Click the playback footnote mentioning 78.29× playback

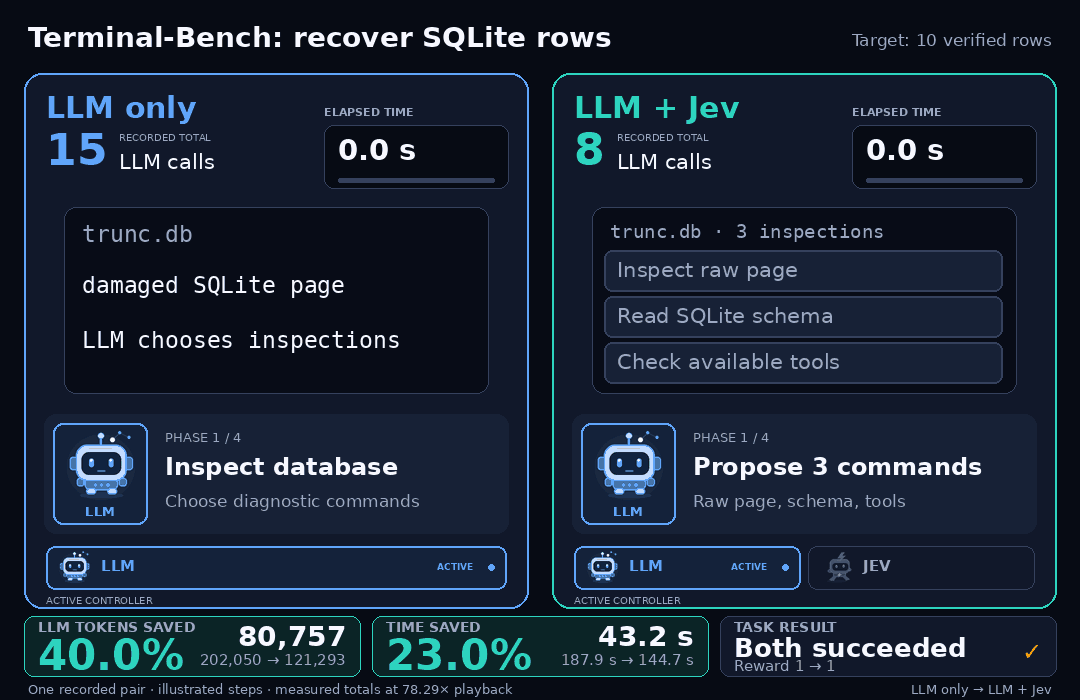[270, 690]
